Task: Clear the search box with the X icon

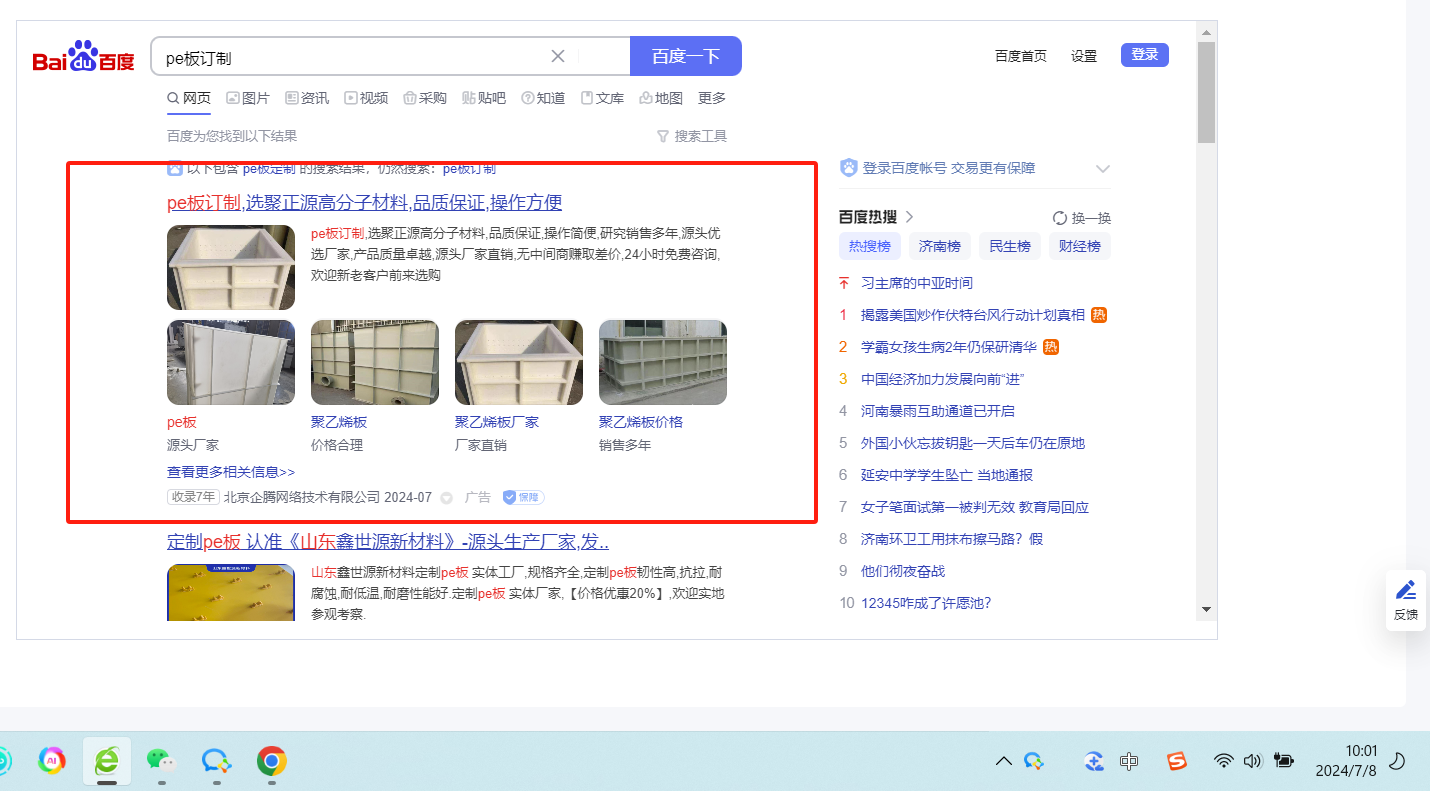Action: [558, 56]
